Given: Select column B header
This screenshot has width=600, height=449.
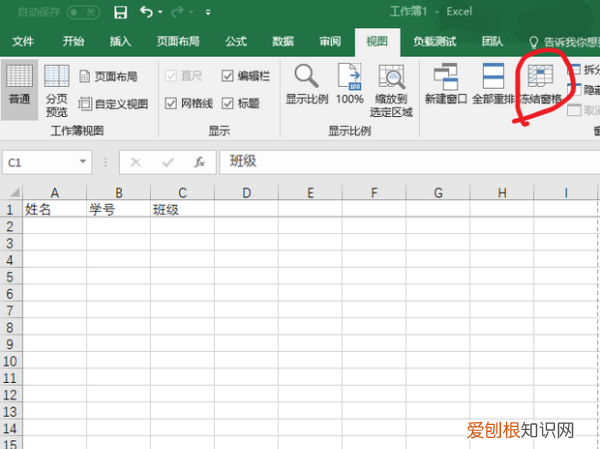Looking at the screenshot, I should click(119, 193).
